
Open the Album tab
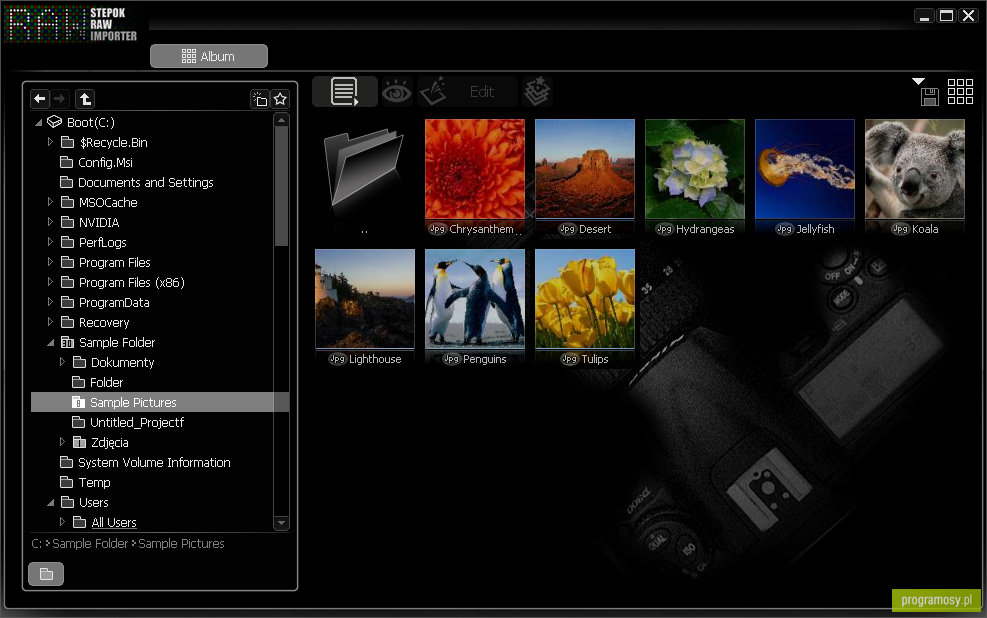pyautogui.click(x=209, y=56)
